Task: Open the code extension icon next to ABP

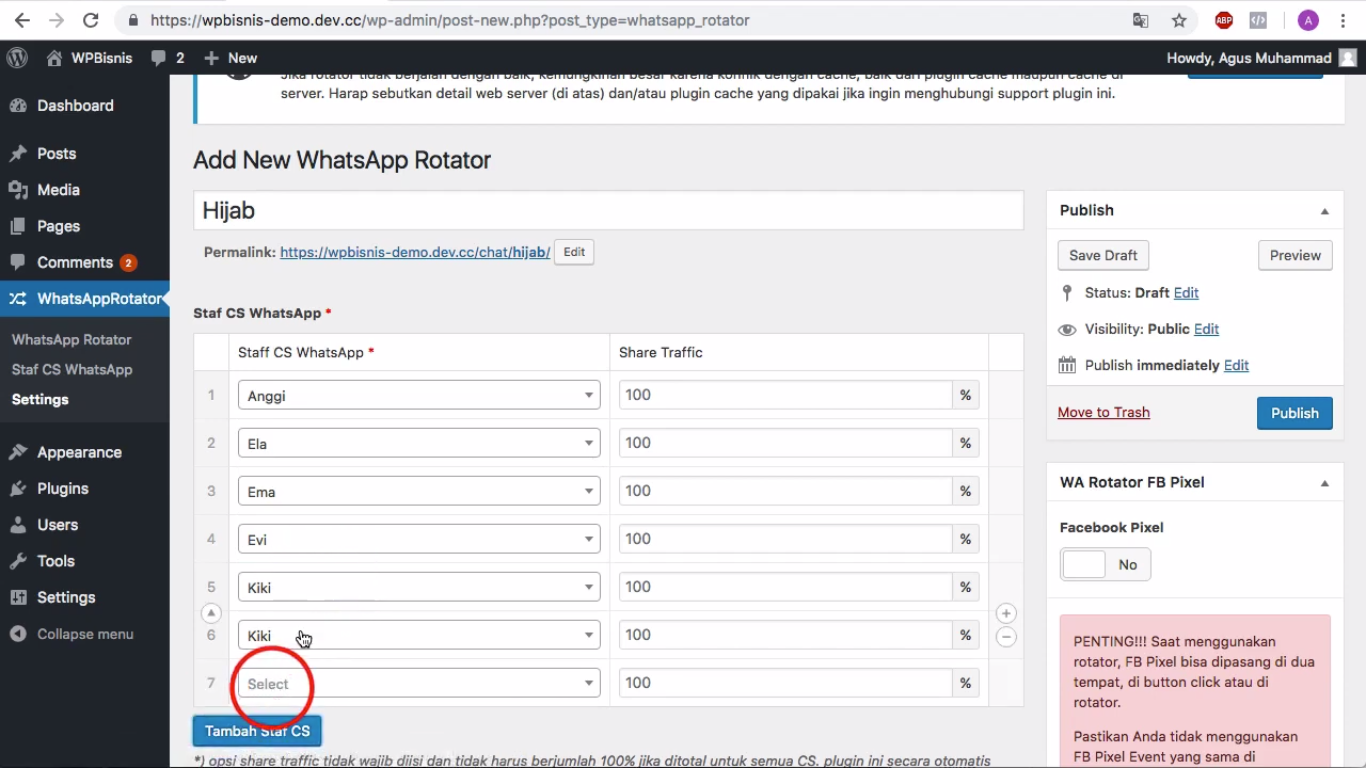Action: 1259,20
